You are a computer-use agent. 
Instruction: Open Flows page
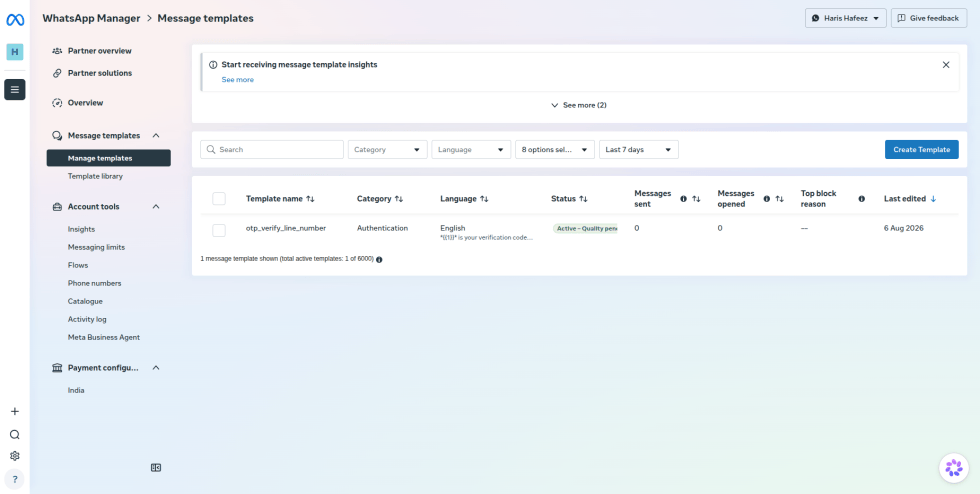(x=78, y=265)
